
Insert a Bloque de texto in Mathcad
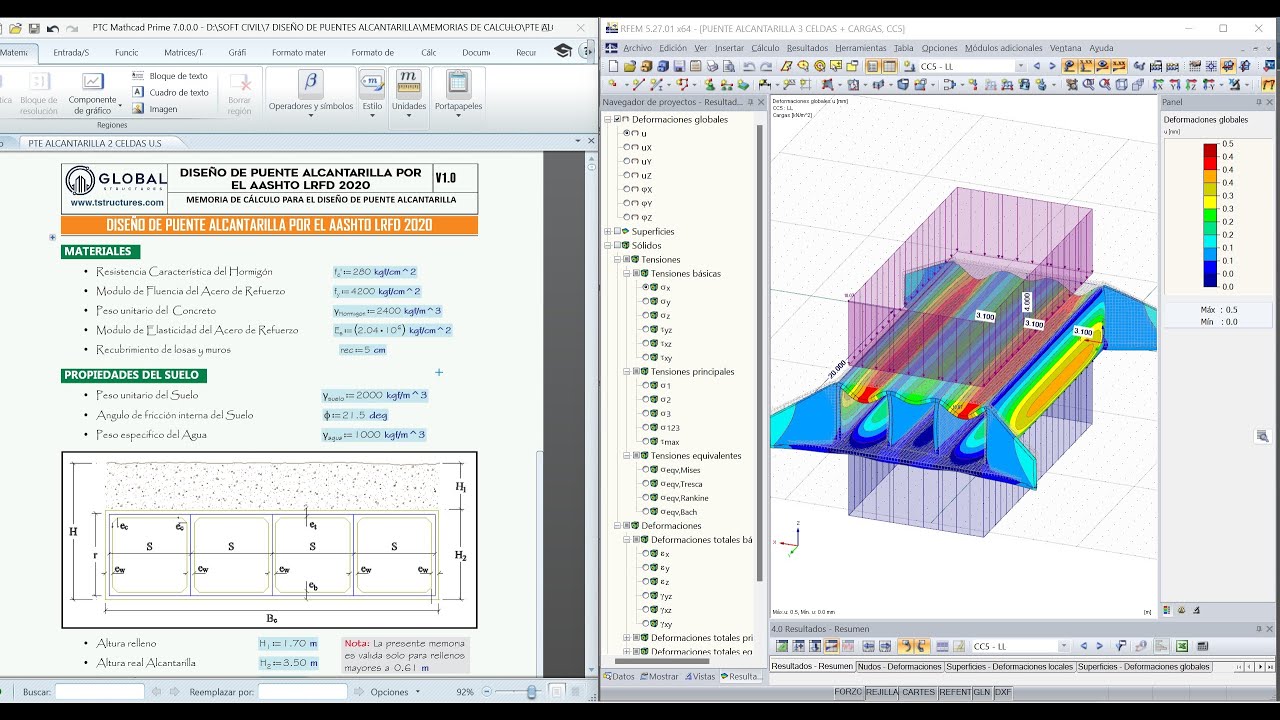(170, 76)
